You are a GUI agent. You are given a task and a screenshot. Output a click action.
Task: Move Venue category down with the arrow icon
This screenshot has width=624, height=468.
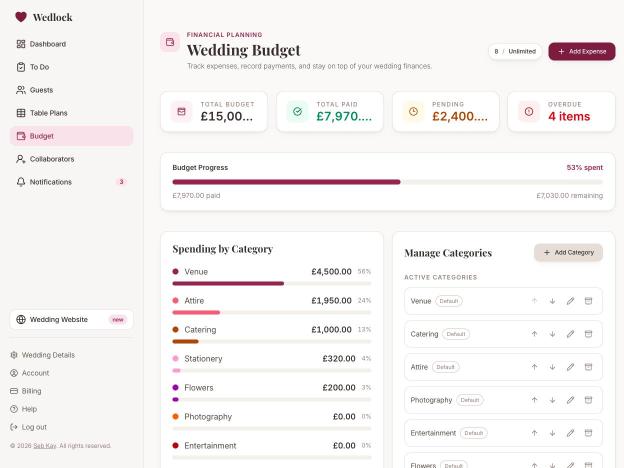pos(552,301)
